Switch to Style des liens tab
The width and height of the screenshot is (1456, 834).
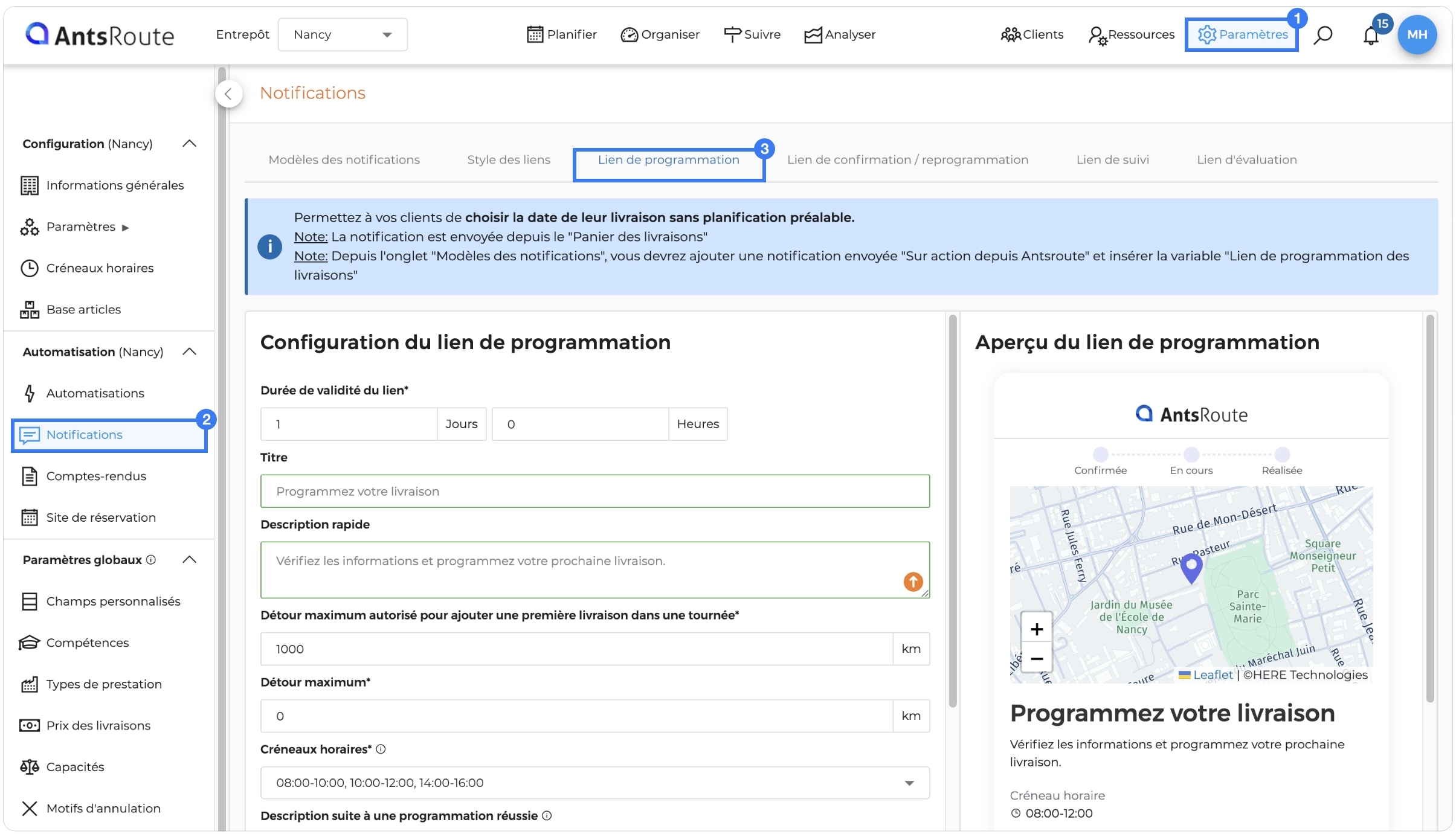click(x=509, y=160)
